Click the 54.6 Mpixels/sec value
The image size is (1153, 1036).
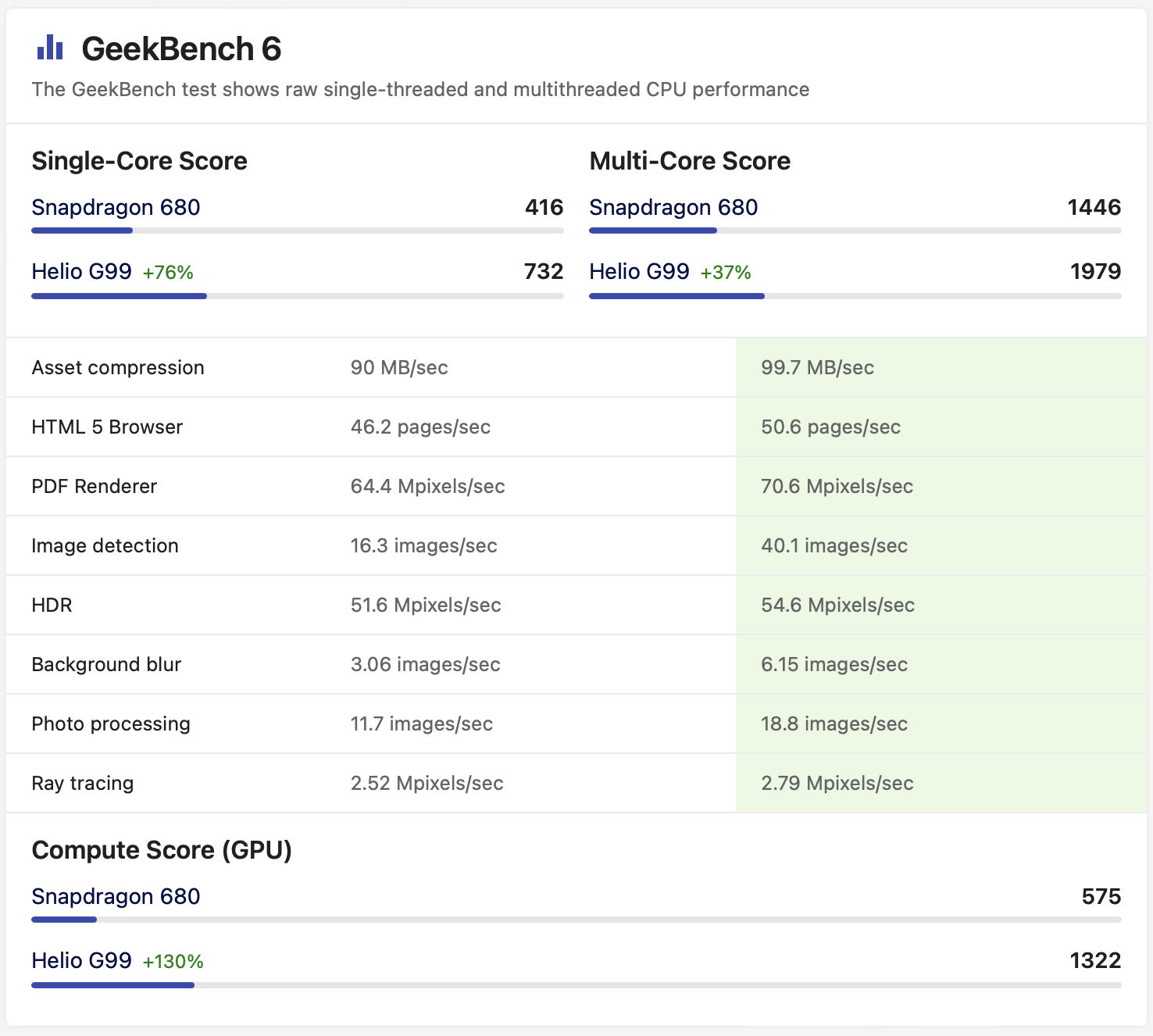point(838,605)
